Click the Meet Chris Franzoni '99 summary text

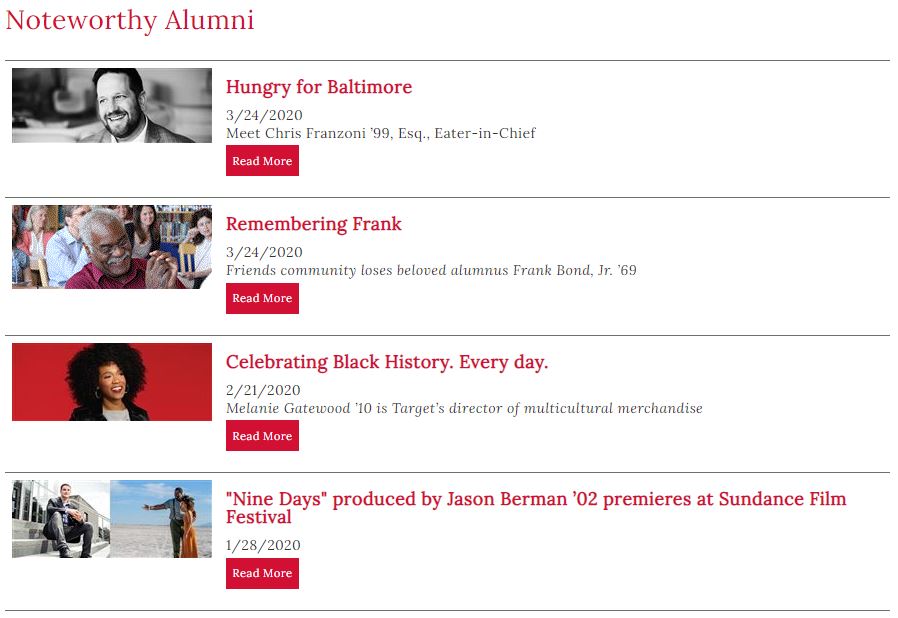[381, 133]
